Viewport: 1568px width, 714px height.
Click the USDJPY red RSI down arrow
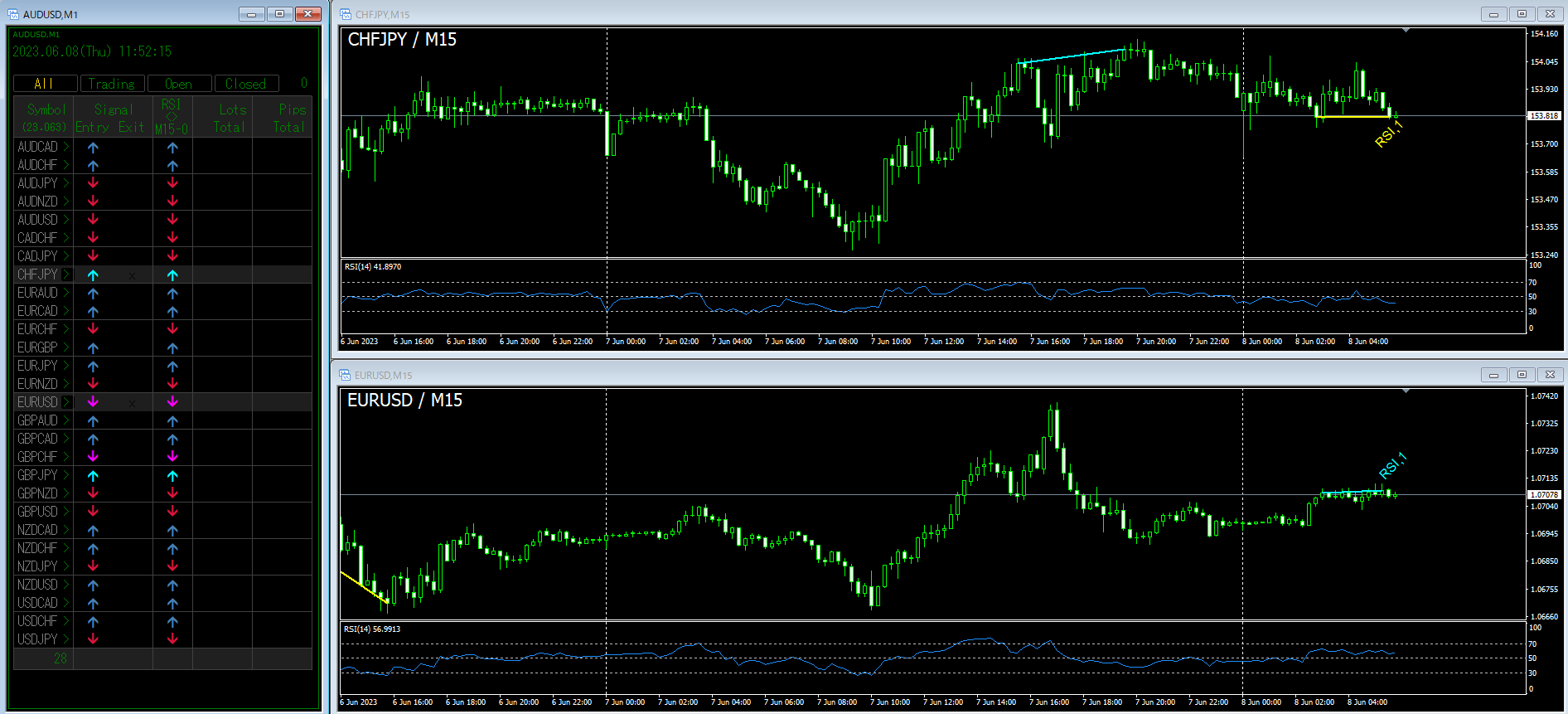[172, 639]
